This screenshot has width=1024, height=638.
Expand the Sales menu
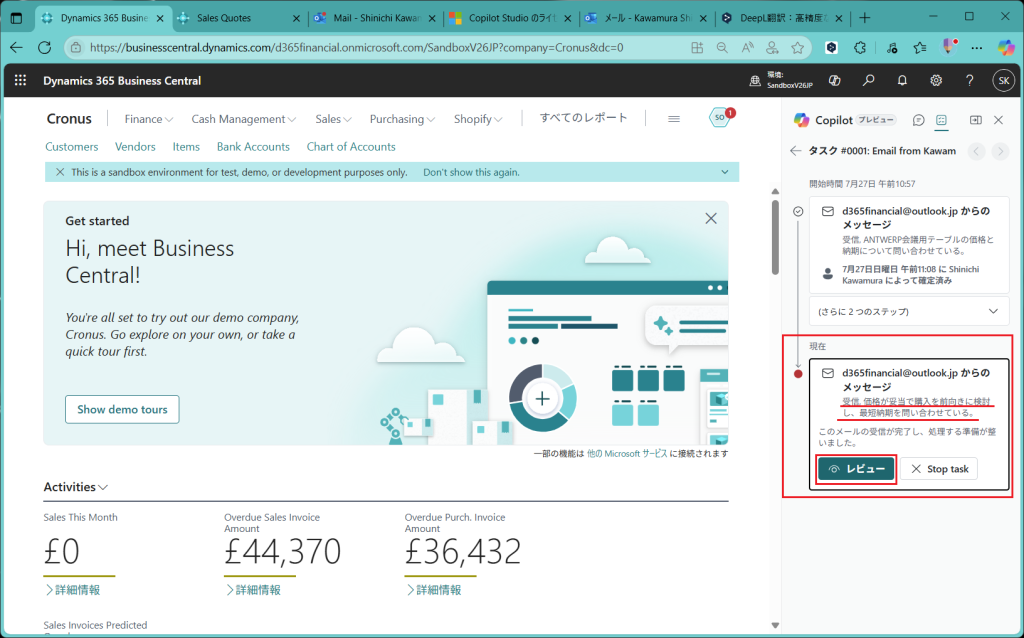(333, 119)
